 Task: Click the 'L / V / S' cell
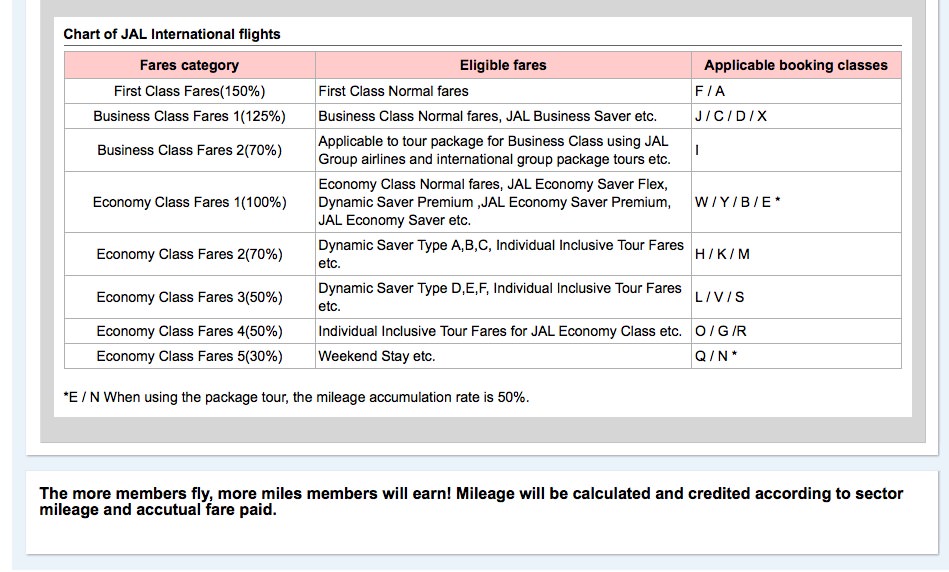796,297
